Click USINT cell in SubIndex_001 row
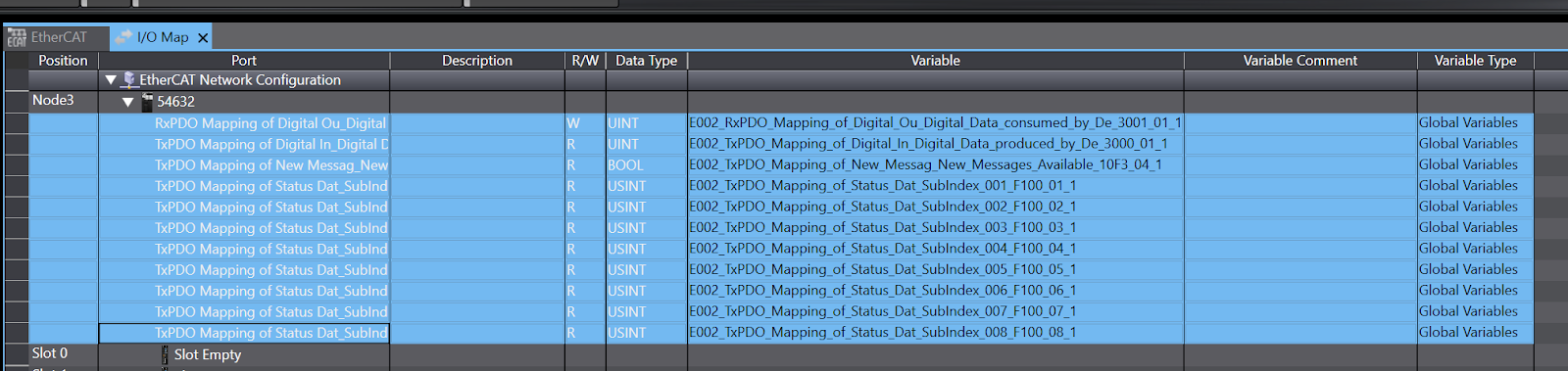The height and width of the screenshot is (371, 1568). 647,186
